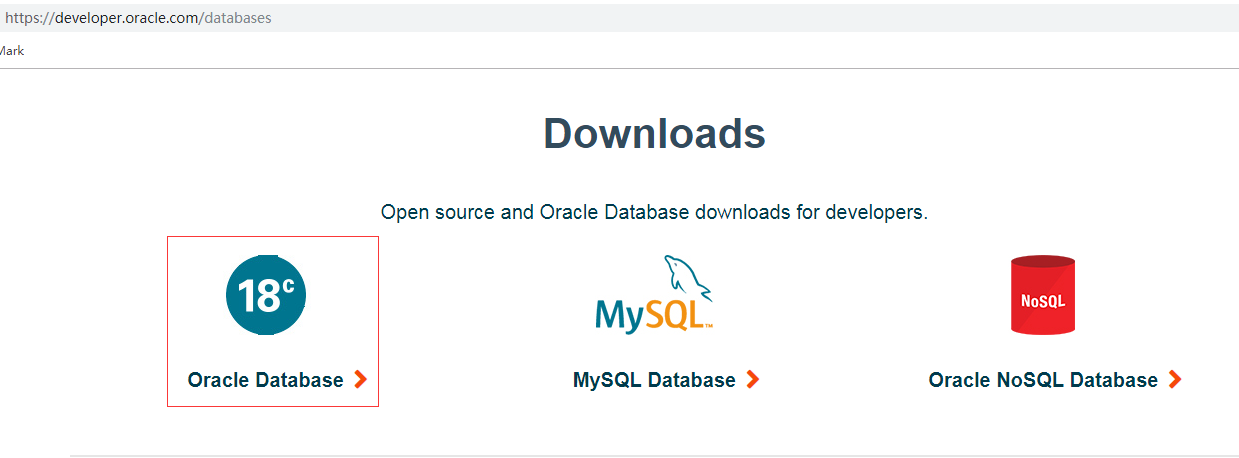Click the 'Open source and Oracle Database' subtitle
1239x458 pixels.
pos(535,213)
